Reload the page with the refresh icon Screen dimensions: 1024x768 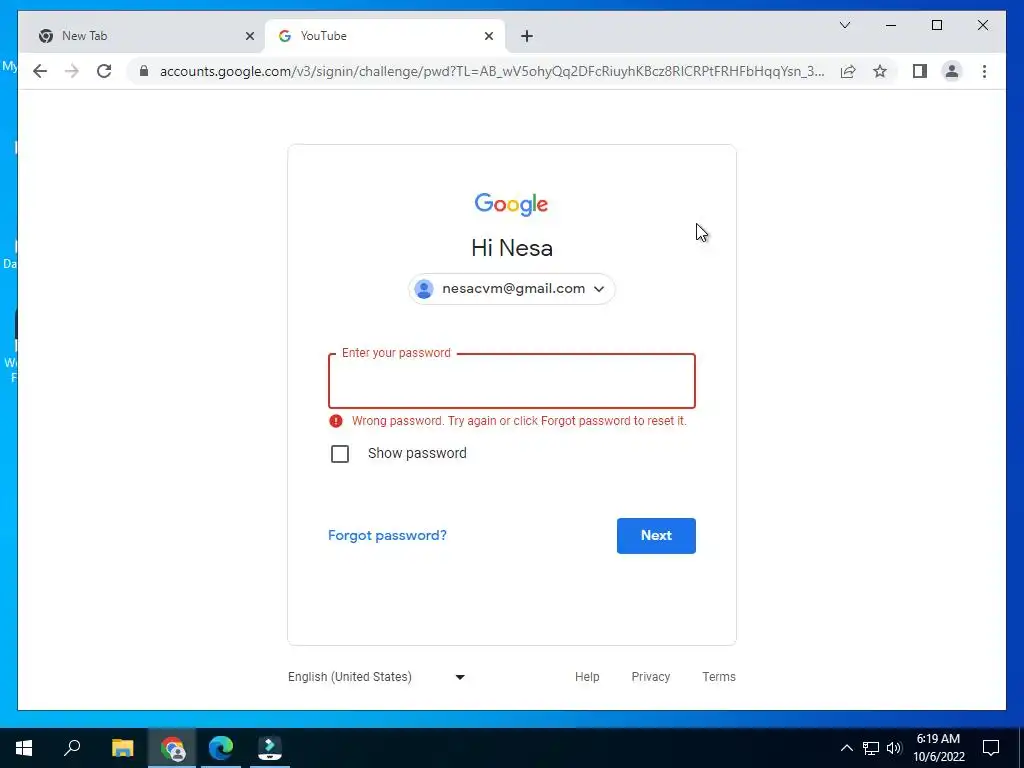[x=104, y=71]
